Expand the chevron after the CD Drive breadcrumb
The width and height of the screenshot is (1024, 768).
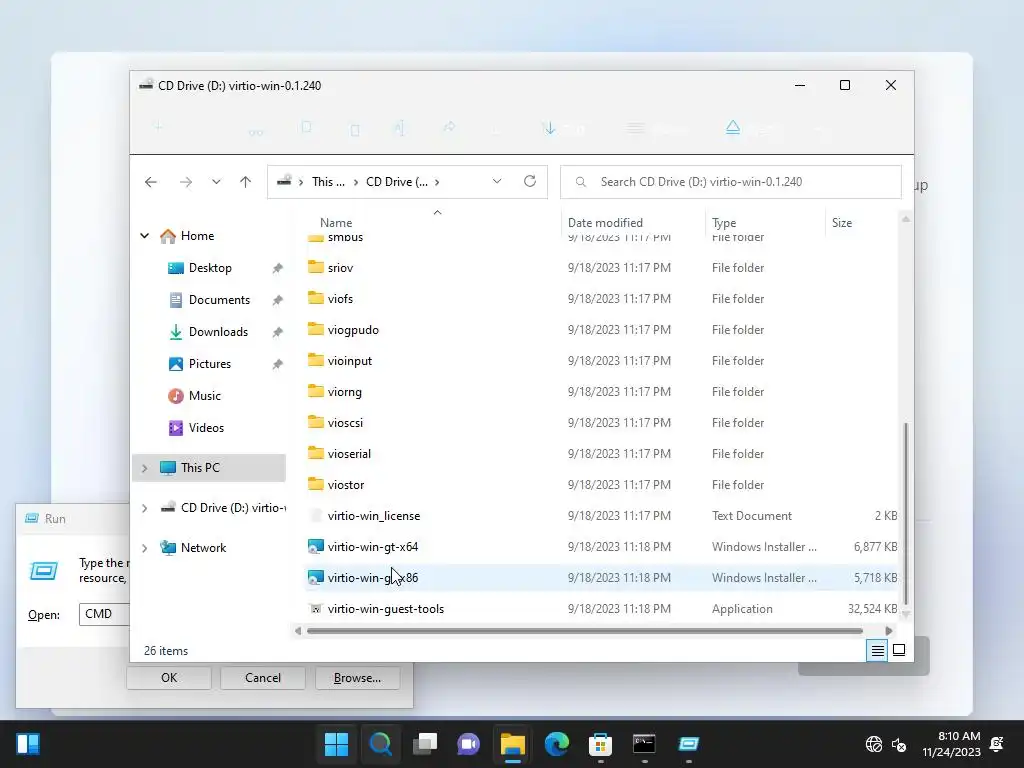point(437,182)
